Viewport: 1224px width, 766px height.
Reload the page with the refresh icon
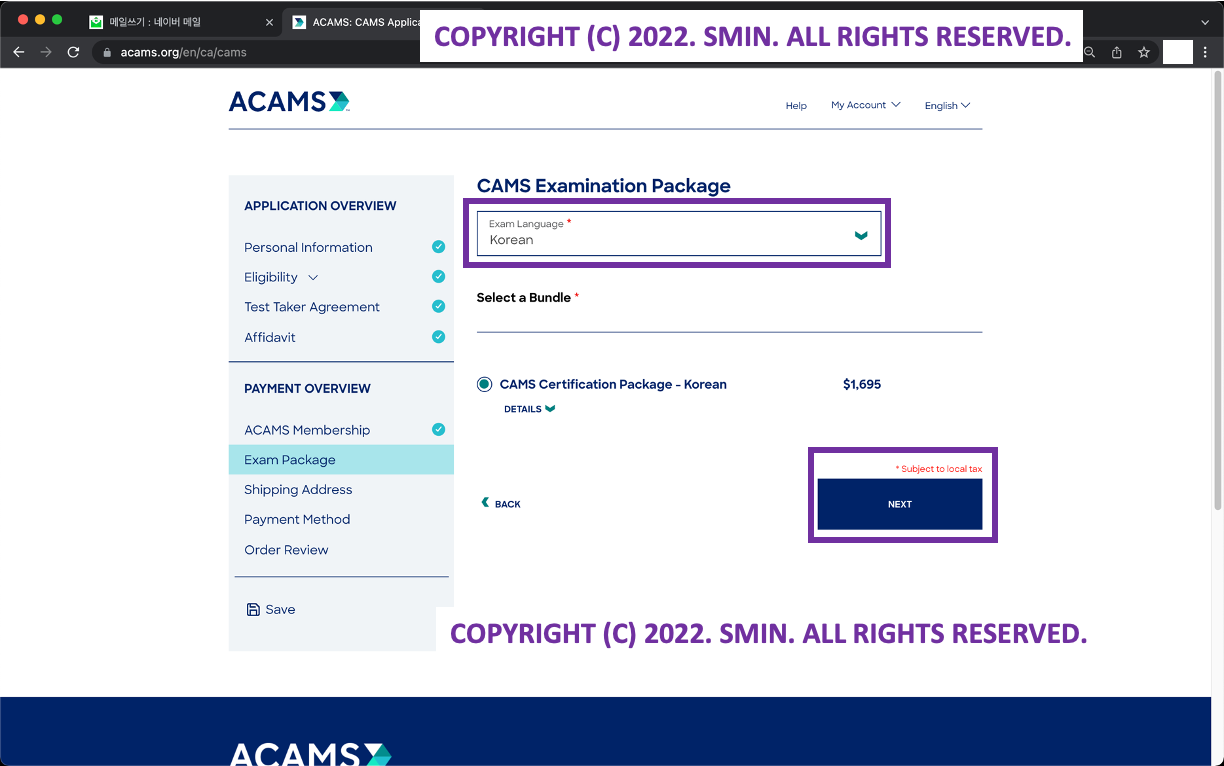tap(73, 52)
